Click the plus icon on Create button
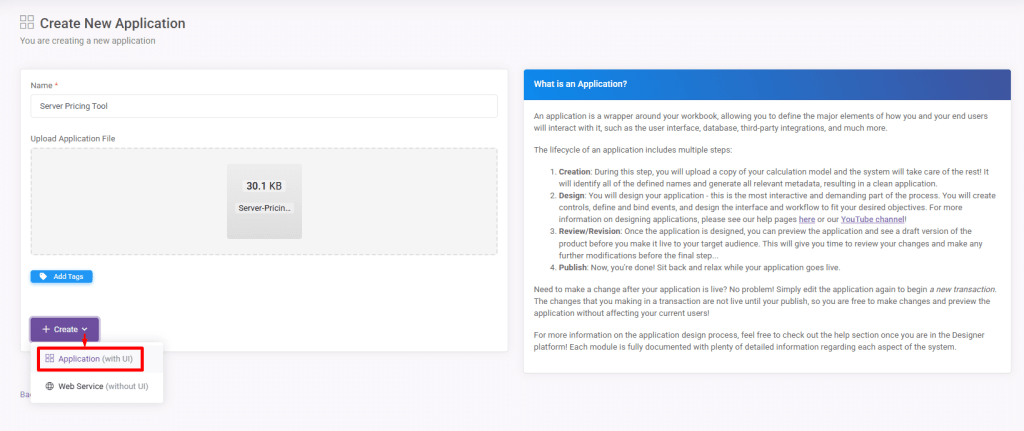This screenshot has width=1024, height=431. click(46, 329)
